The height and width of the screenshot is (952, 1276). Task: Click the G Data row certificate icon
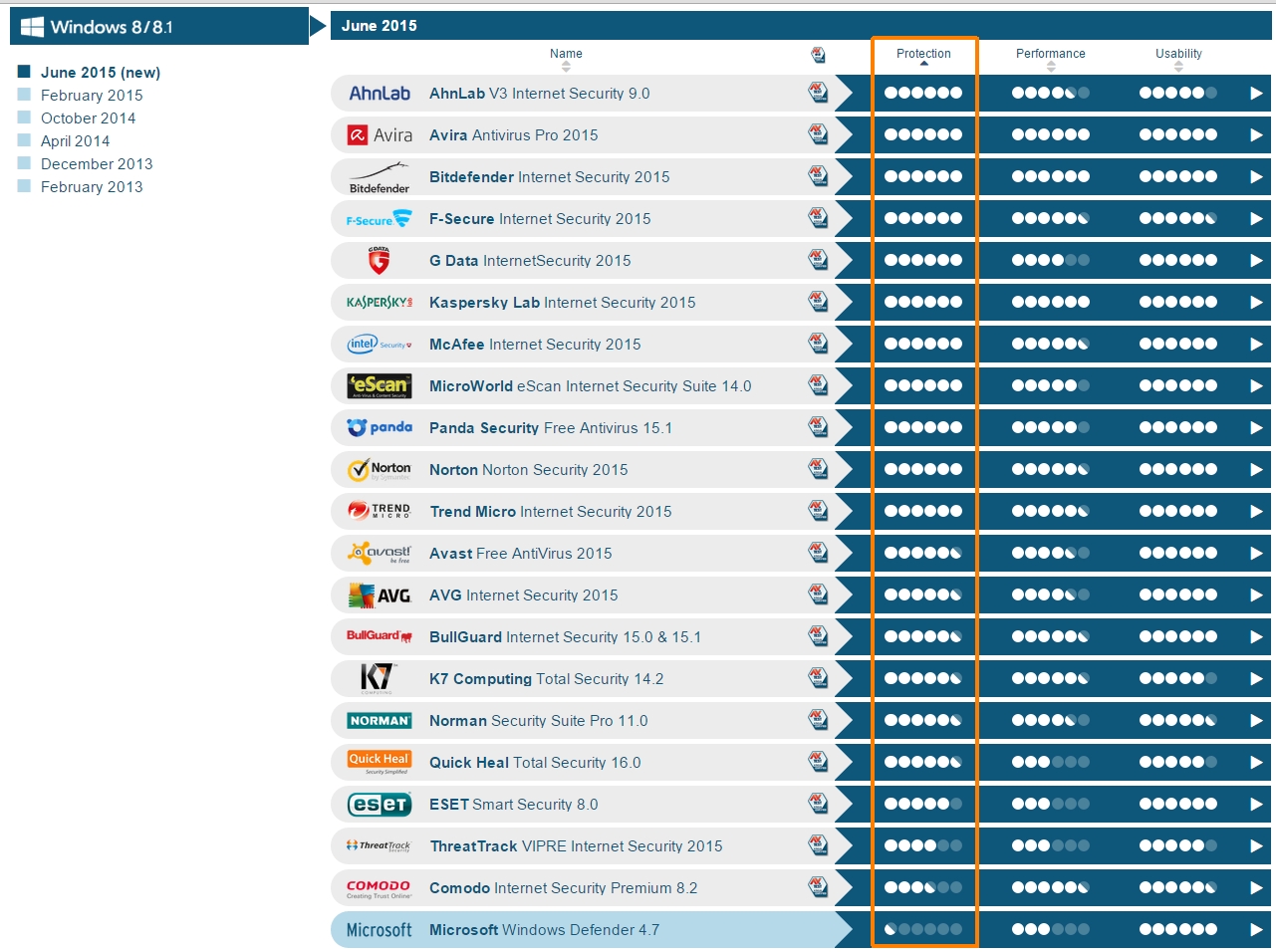(x=818, y=260)
